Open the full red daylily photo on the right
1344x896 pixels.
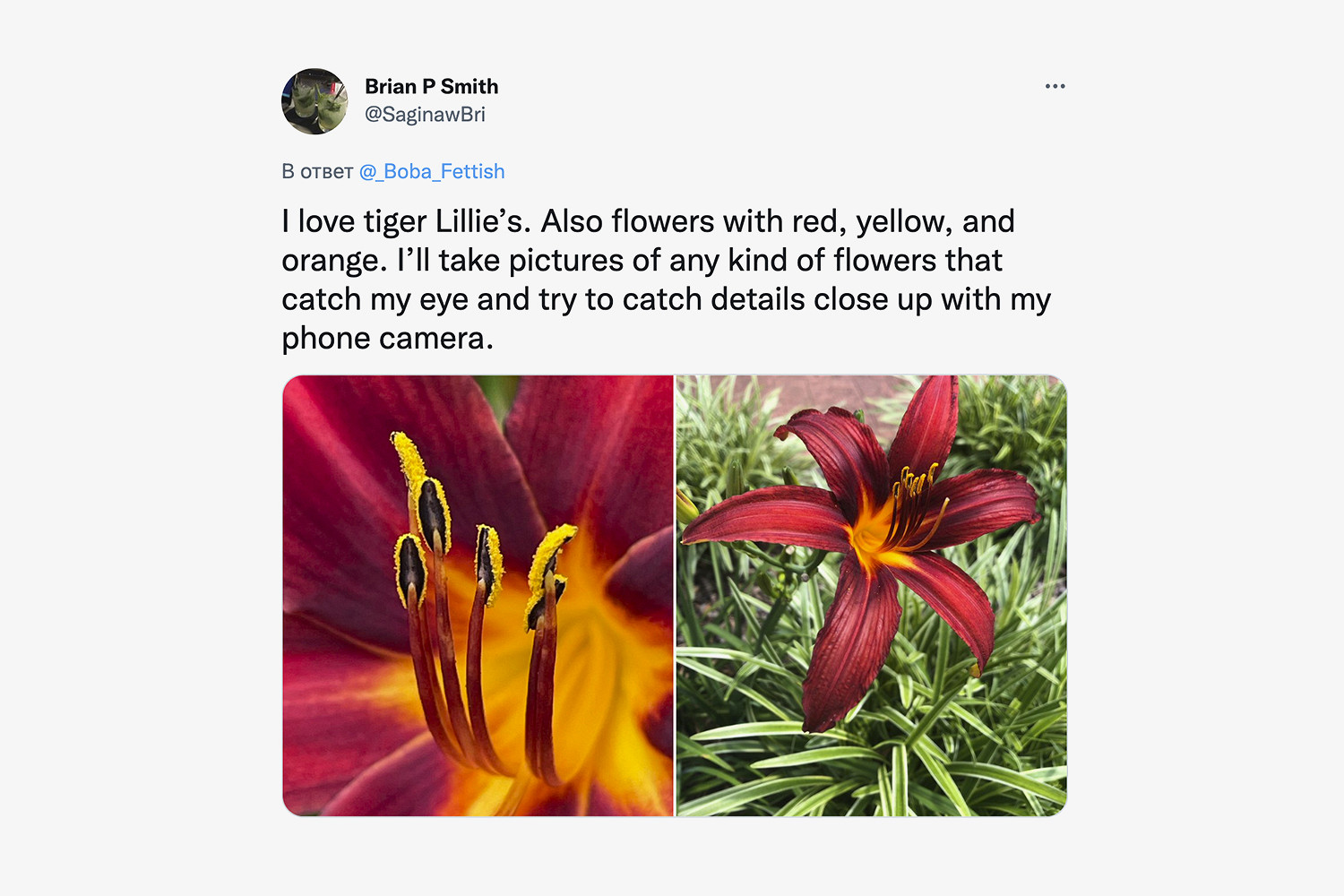click(871, 595)
